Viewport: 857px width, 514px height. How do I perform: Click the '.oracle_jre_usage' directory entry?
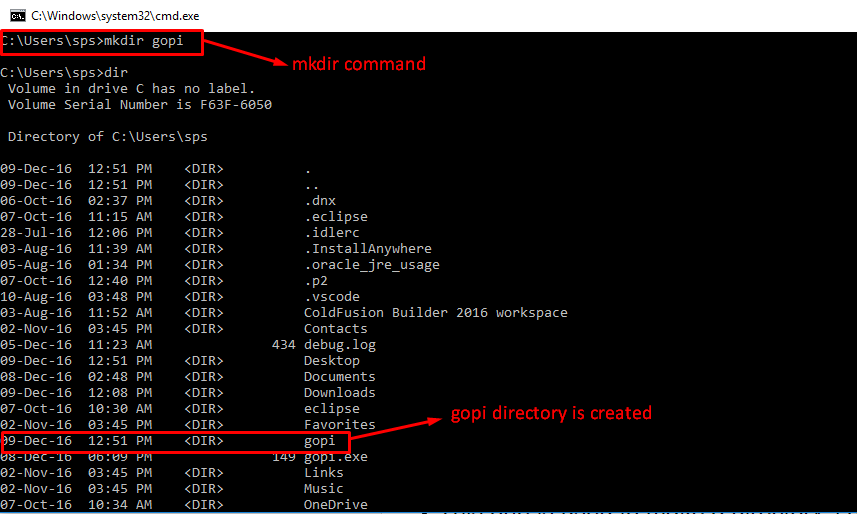pos(372,265)
